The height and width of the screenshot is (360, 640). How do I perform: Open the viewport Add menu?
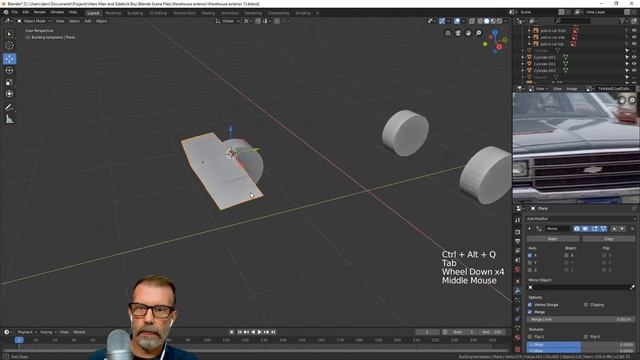coord(88,21)
